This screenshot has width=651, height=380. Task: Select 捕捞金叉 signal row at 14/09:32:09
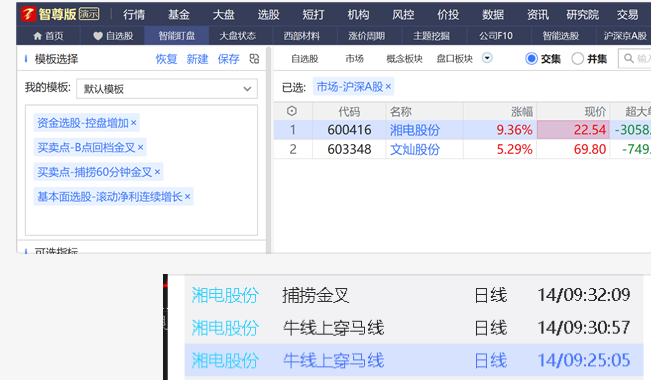(x=414, y=295)
